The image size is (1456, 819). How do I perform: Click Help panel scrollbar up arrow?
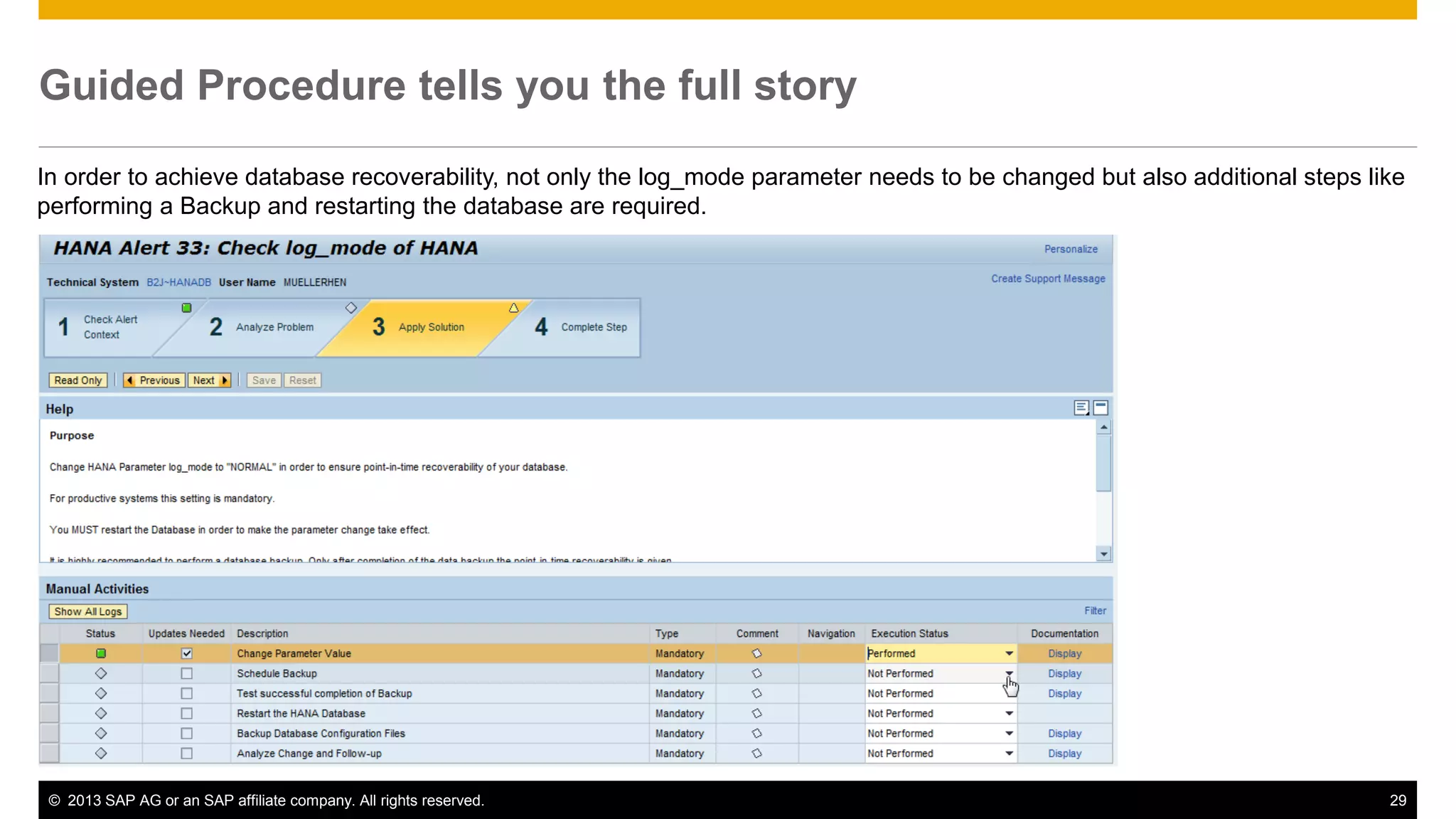(x=1103, y=427)
